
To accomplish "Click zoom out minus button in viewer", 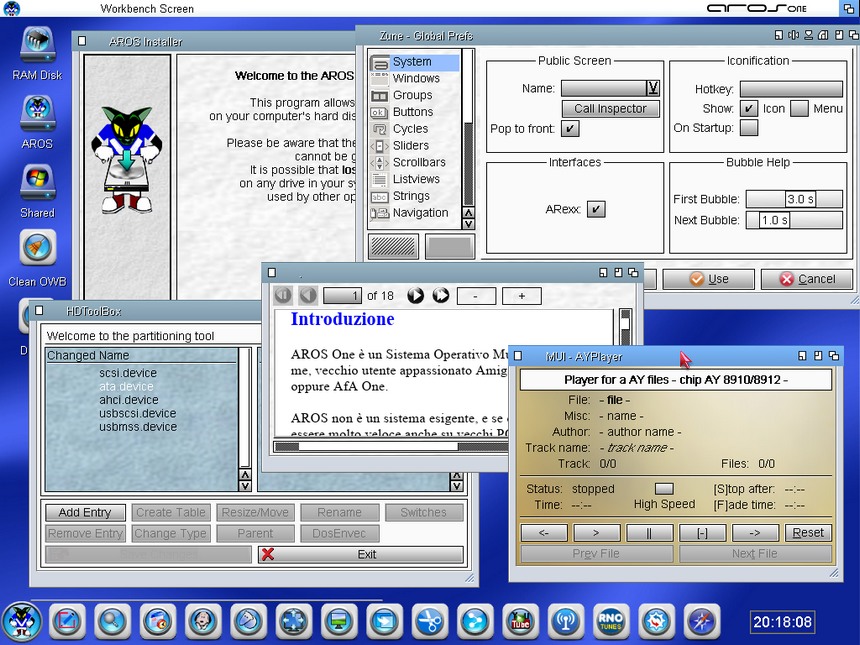I will click(x=476, y=296).
